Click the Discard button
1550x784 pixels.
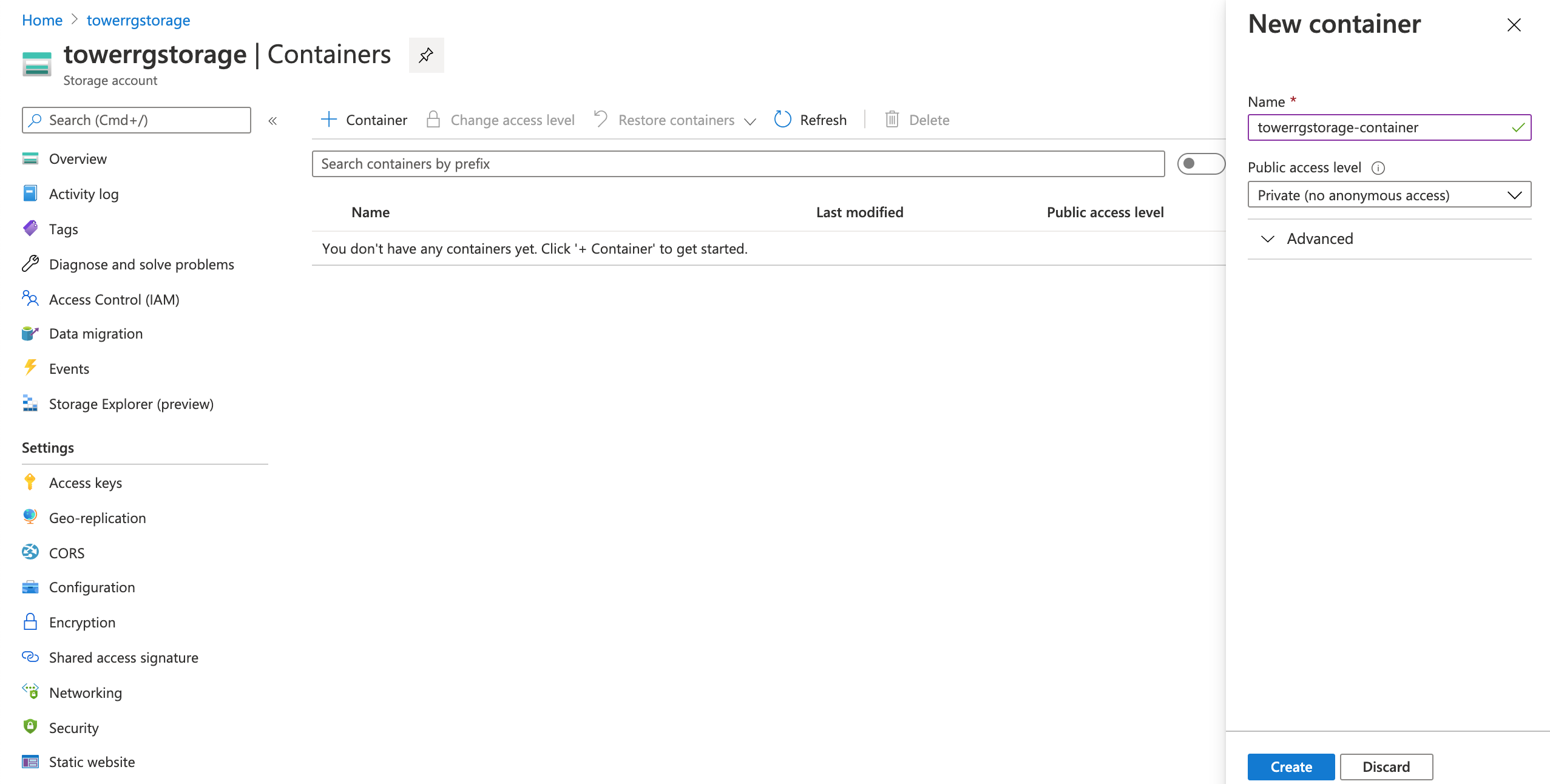pyautogui.click(x=1386, y=766)
